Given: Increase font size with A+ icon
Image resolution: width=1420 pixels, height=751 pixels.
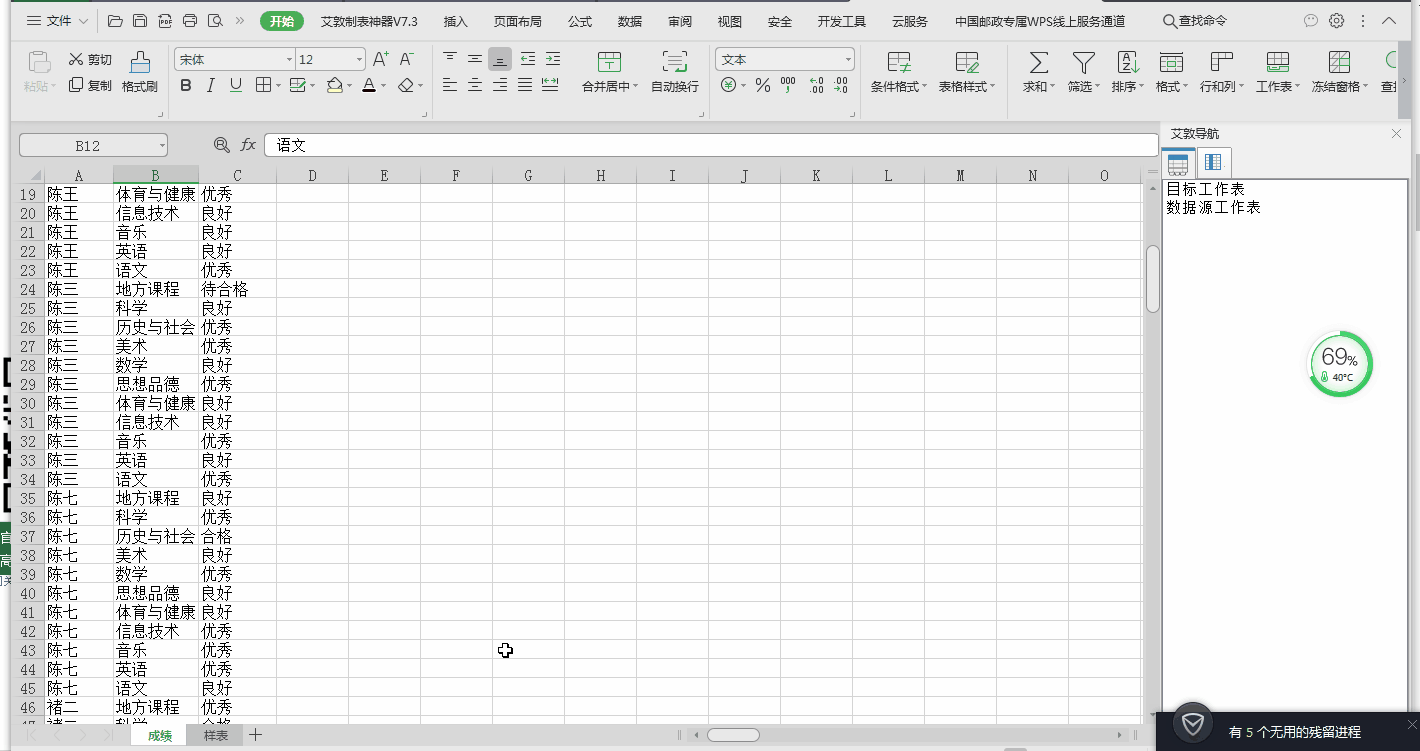Looking at the screenshot, I should point(380,60).
